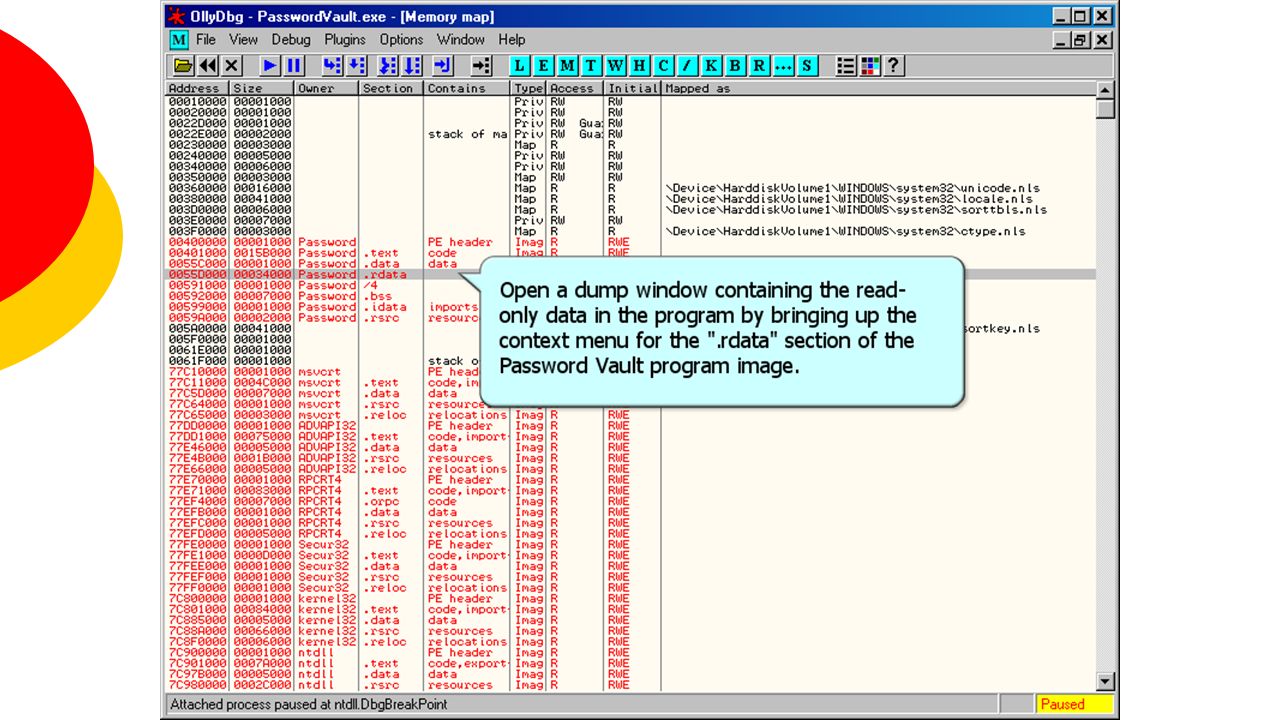Screen dimensions: 1280x720
Task: Click the Step into toolbar icon
Action: pyautogui.click(x=332, y=66)
